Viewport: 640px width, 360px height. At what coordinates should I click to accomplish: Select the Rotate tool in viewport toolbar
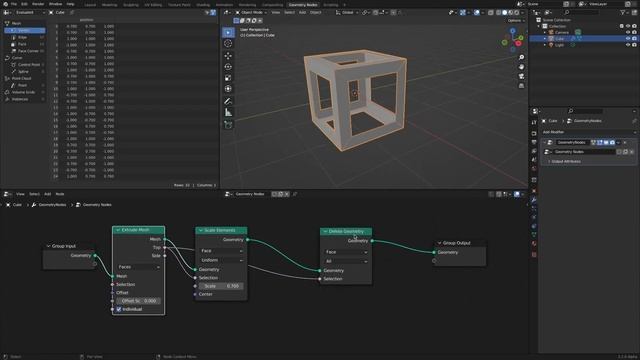click(x=228, y=67)
